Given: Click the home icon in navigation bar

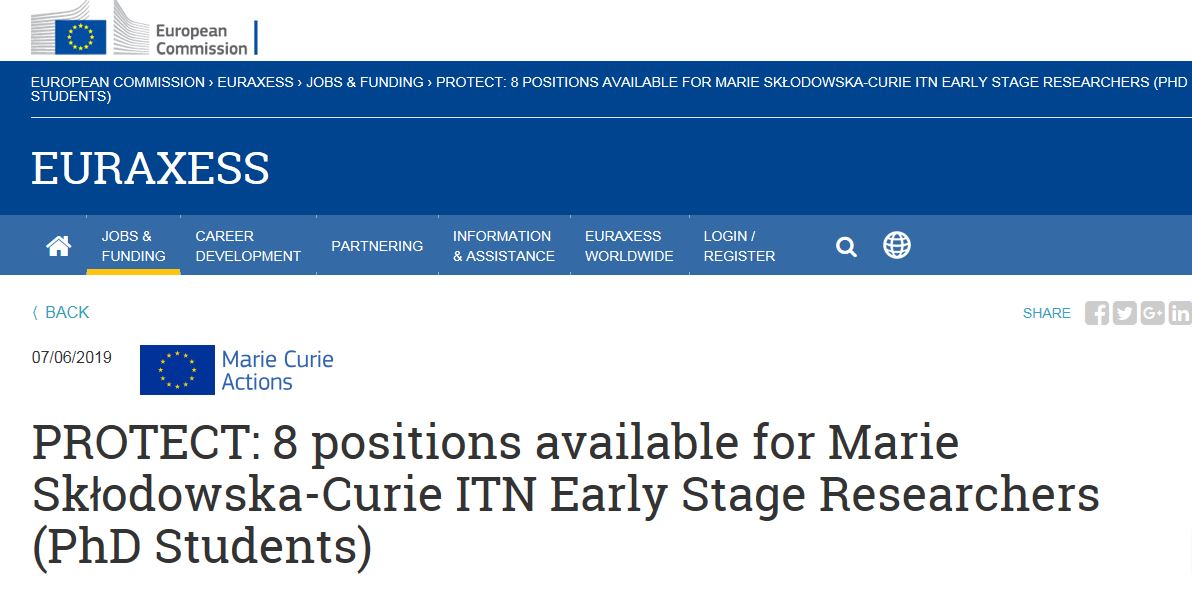Looking at the screenshot, I should pyautogui.click(x=59, y=246).
